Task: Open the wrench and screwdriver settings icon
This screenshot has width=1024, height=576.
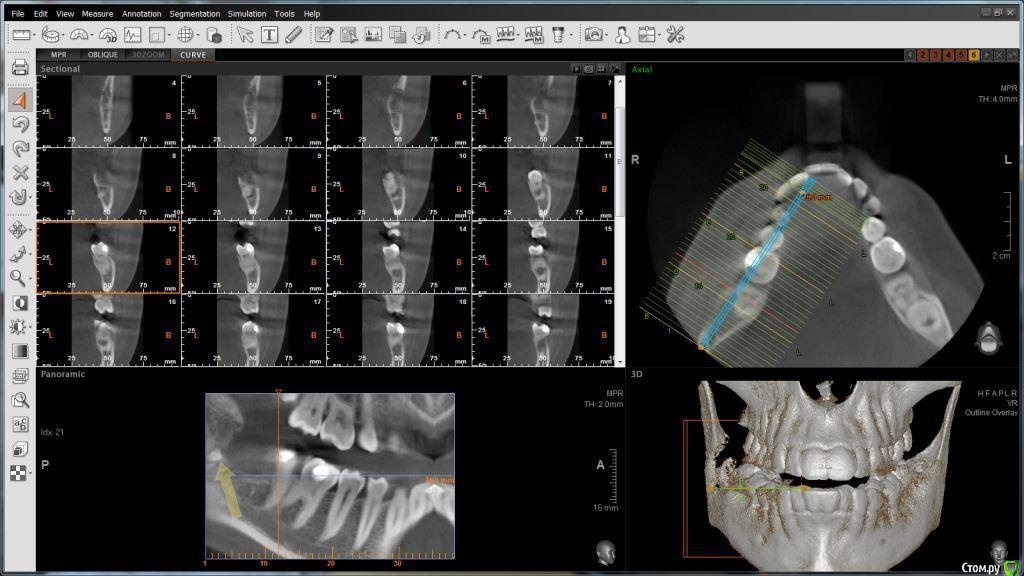Action: (x=675, y=35)
